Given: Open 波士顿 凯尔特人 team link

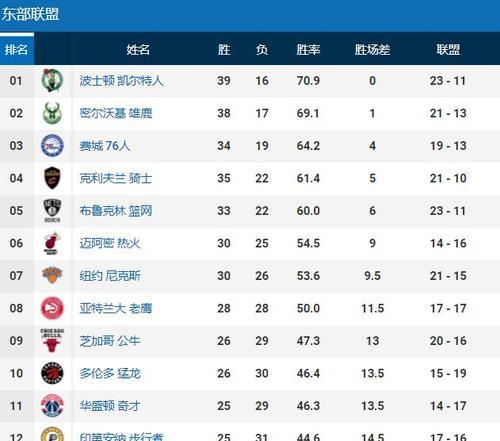Looking at the screenshot, I should [121, 81].
